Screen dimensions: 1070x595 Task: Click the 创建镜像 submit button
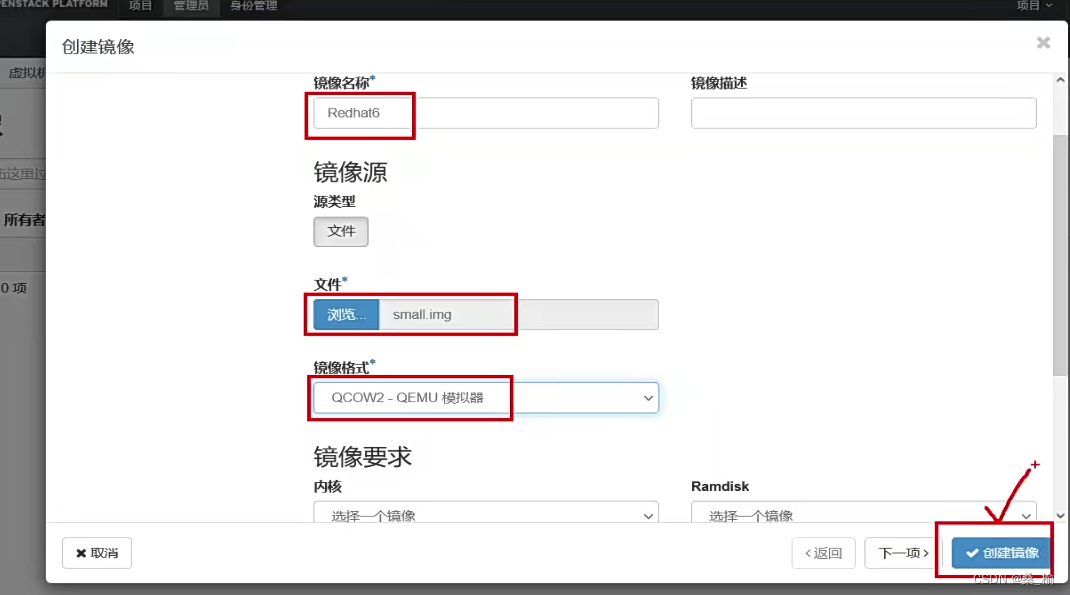click(x=1002, y=553)
